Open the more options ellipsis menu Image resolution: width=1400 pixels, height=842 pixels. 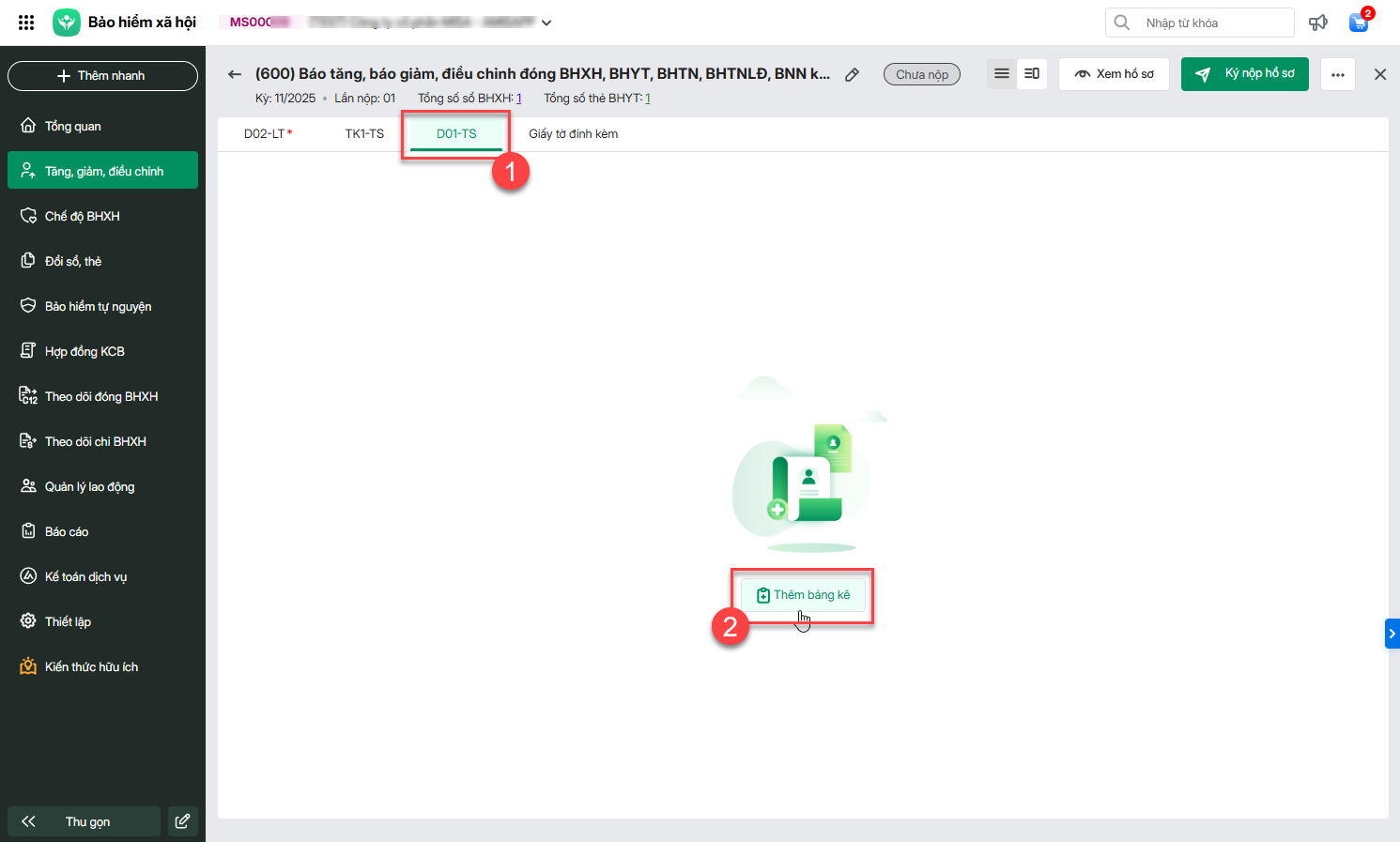1338,74
